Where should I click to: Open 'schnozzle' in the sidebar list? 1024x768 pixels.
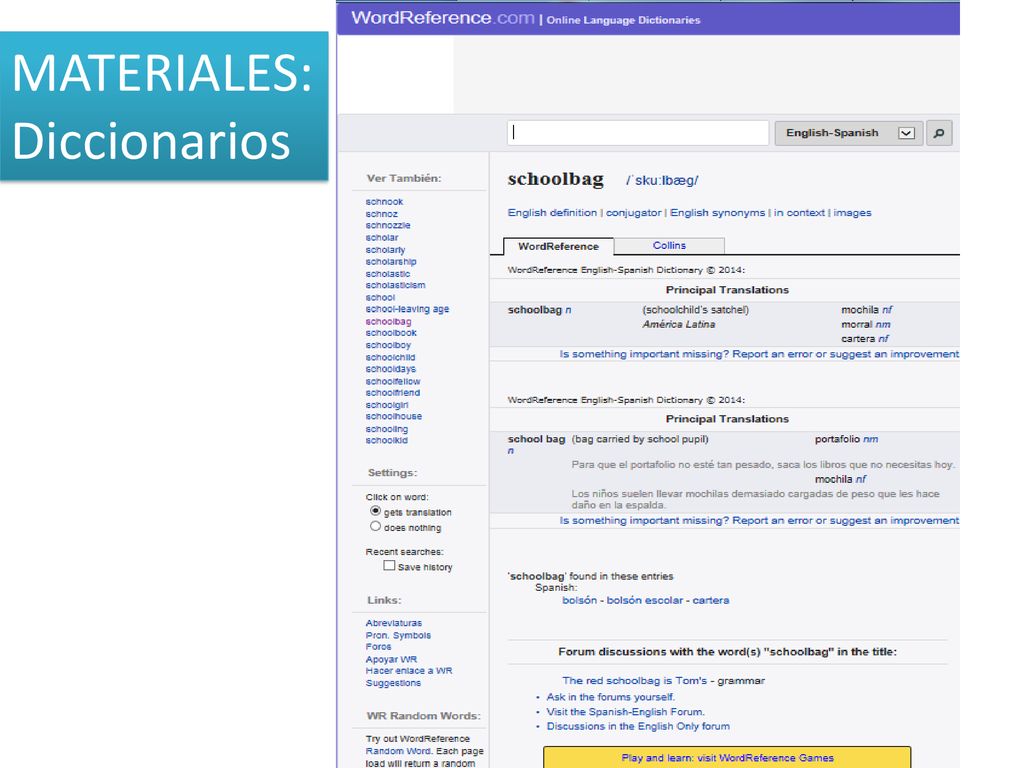click(x=388, y=225)
